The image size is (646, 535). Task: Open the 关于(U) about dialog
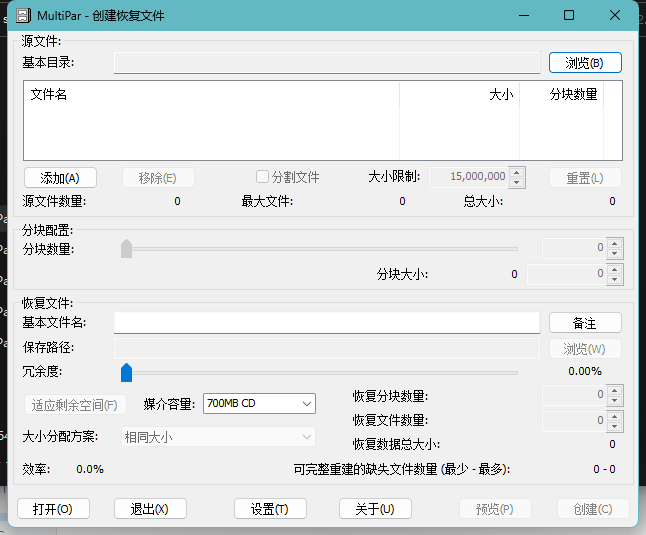pos(375,509)
